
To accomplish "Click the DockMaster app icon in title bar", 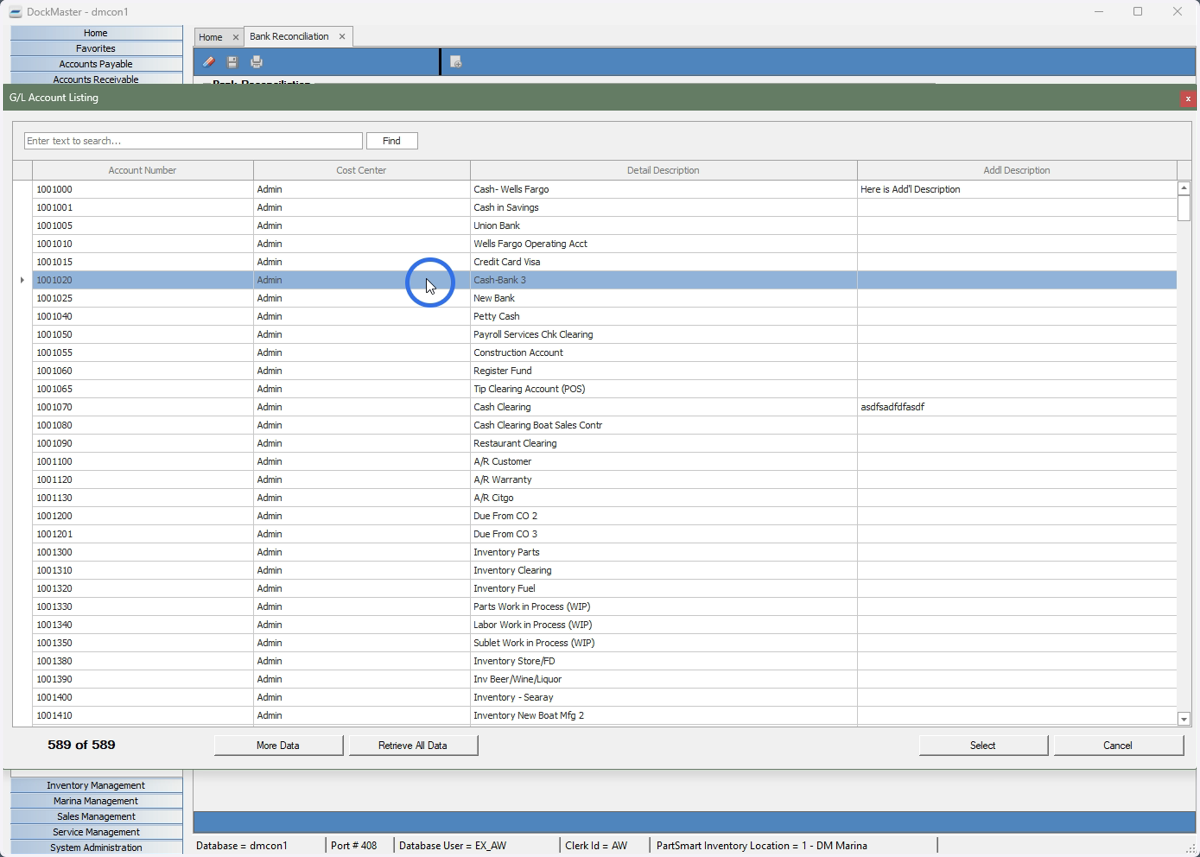I will point(16,12).
